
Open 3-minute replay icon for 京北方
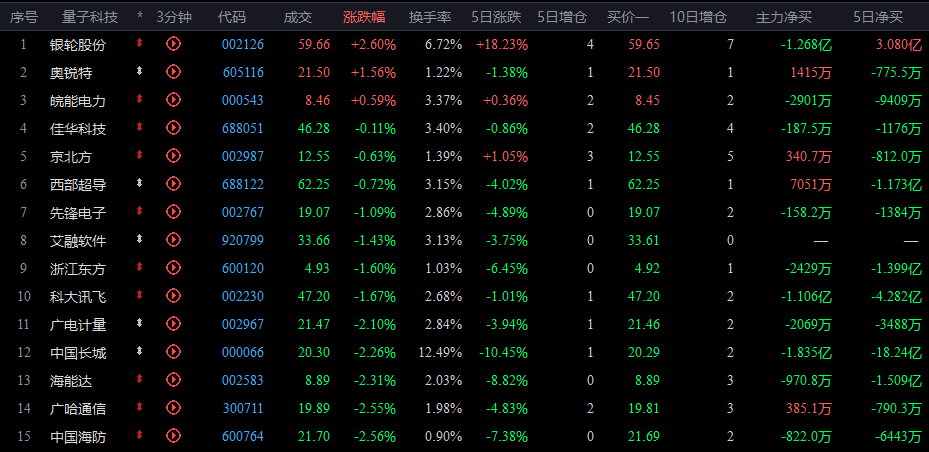pos(173,155)
